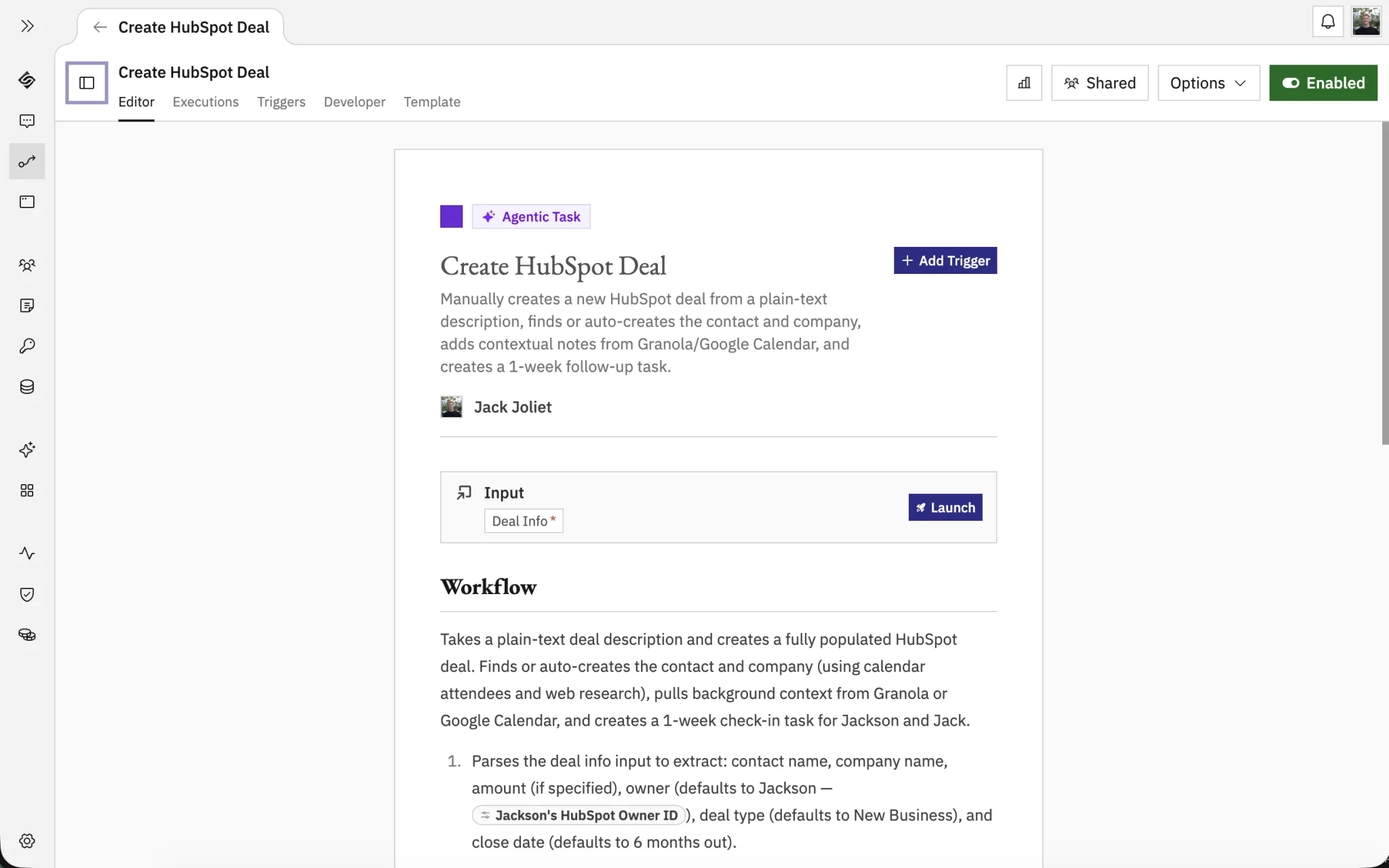Click the Add Trigger button

coord(945,260)
